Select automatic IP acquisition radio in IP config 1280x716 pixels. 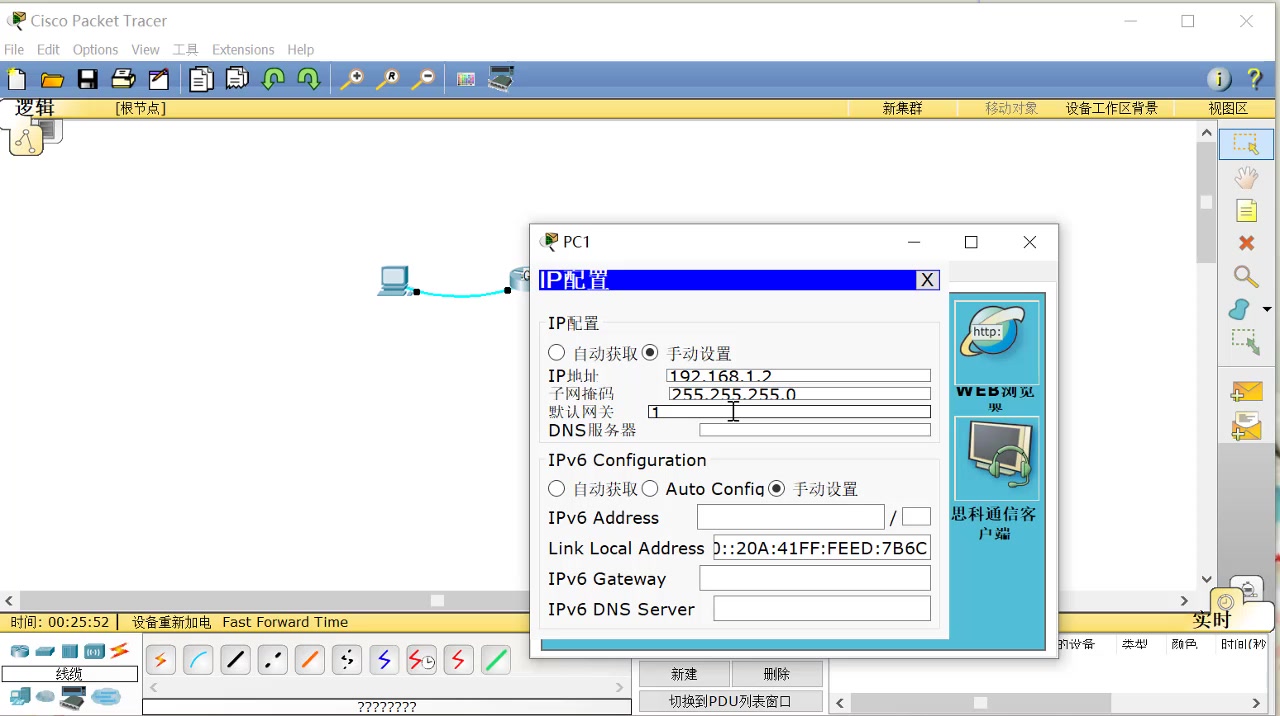coord(557,353)
